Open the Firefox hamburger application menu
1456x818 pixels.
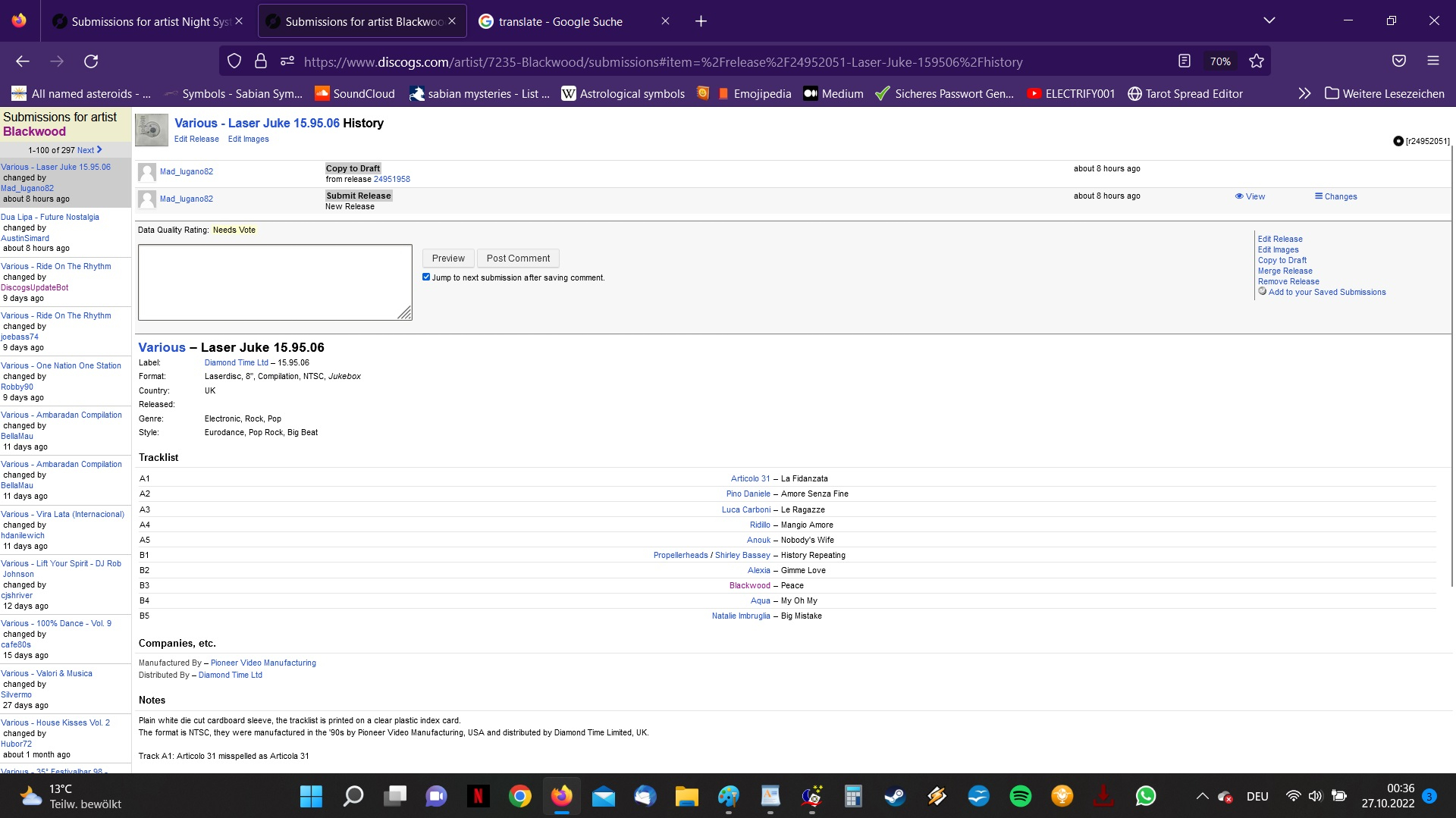coord(1432,61)
